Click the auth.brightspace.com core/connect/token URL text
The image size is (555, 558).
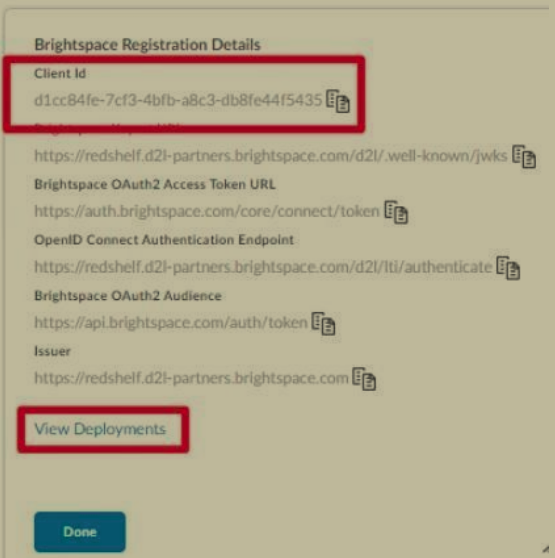click(x=207, y=211)
